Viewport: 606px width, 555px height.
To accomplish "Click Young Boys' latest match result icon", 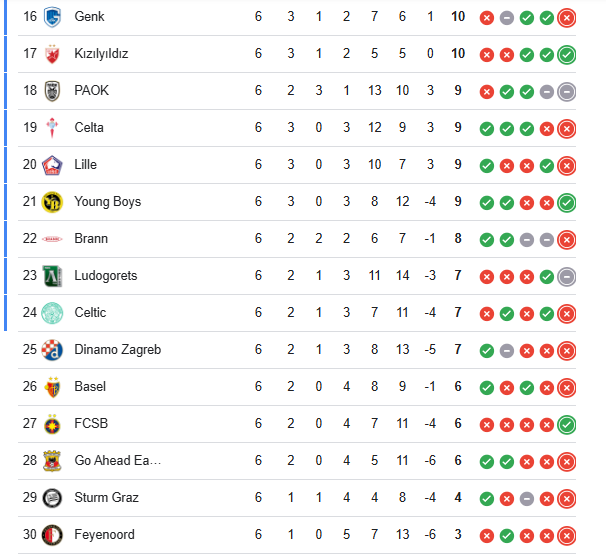I will click(567, 202).
